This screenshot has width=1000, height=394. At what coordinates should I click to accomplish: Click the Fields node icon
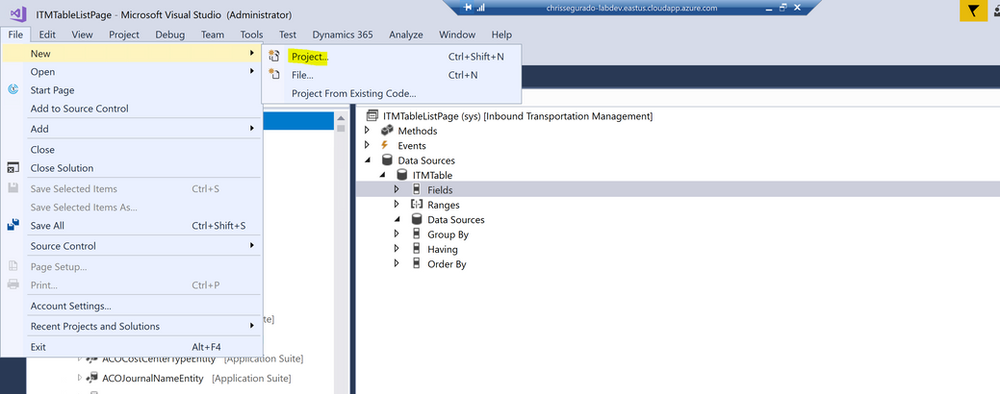pos(416,189)
